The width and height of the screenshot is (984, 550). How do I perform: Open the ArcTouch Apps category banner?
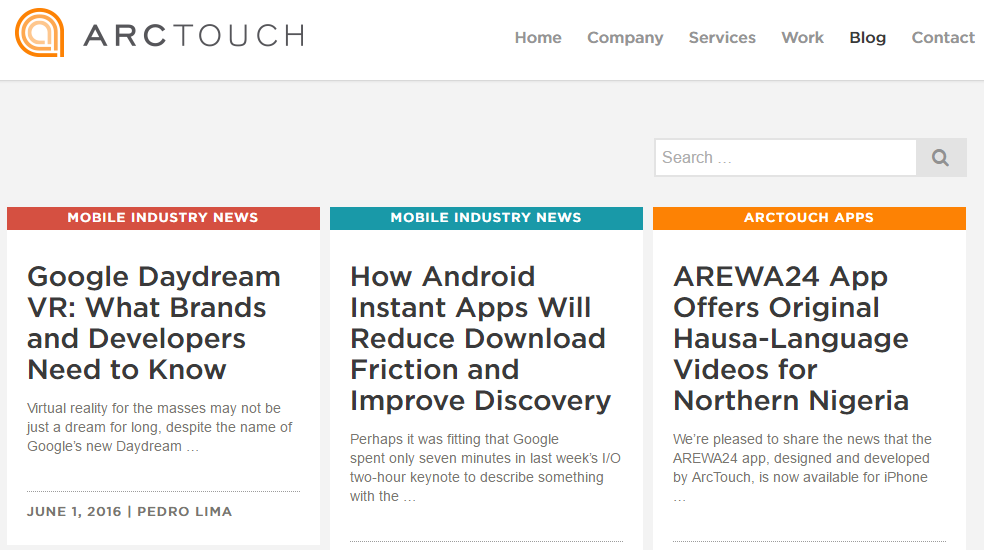(x=809, y=218)
